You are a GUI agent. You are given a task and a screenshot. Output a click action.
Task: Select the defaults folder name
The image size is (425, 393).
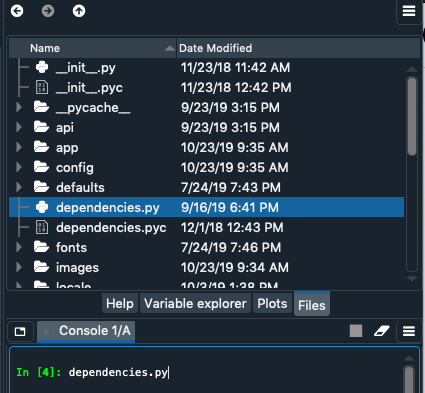pos(80,188)
